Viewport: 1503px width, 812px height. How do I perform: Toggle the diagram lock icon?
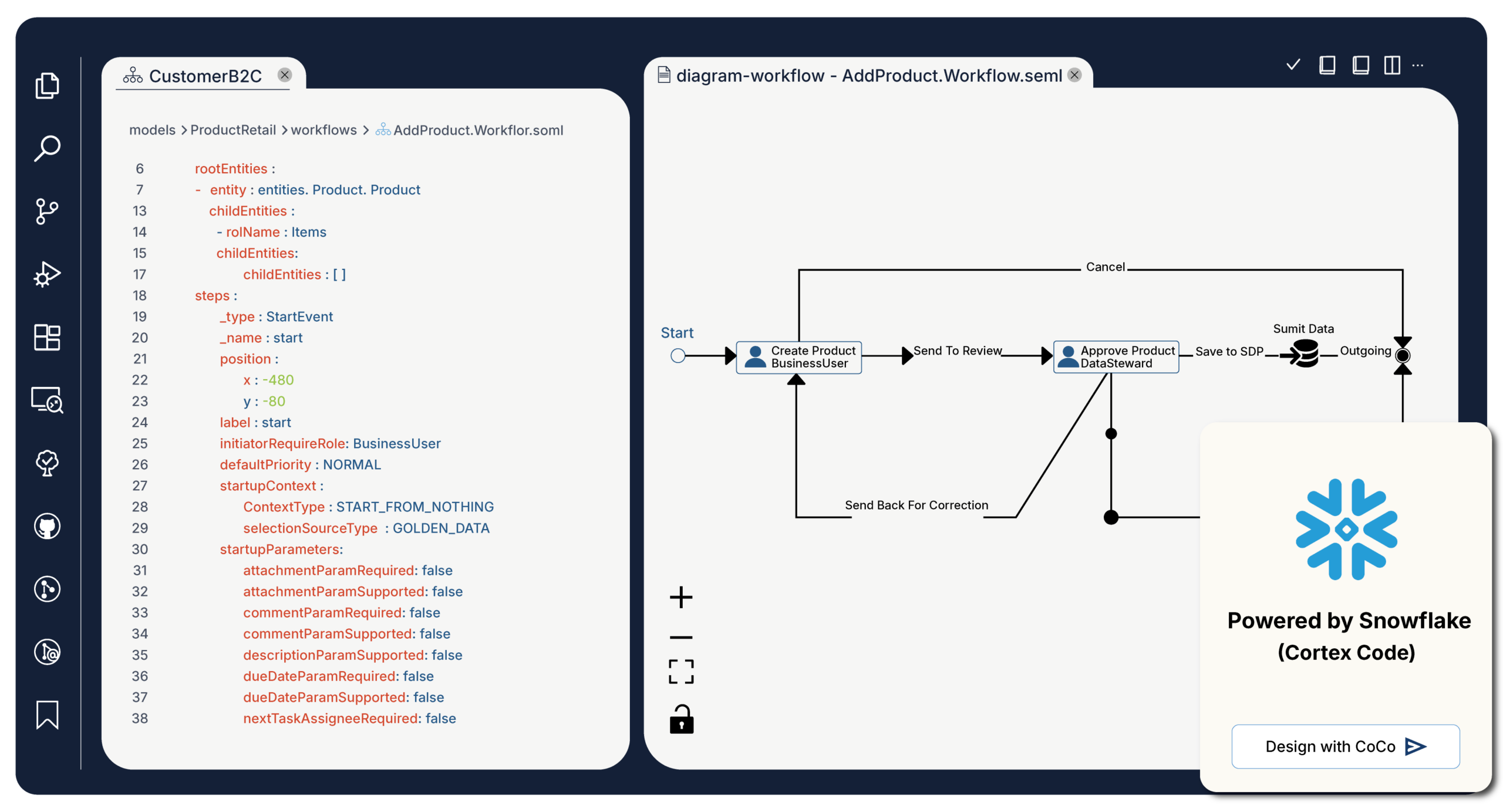(681, 719)
